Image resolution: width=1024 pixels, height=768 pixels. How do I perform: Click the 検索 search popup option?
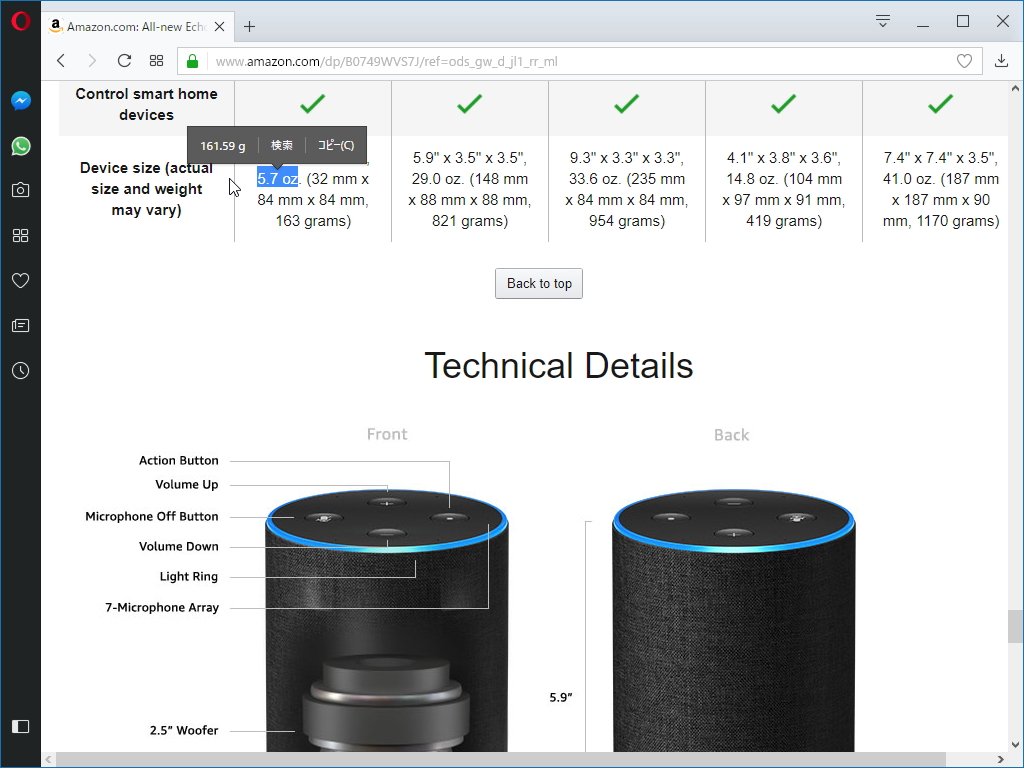point(282,145)
